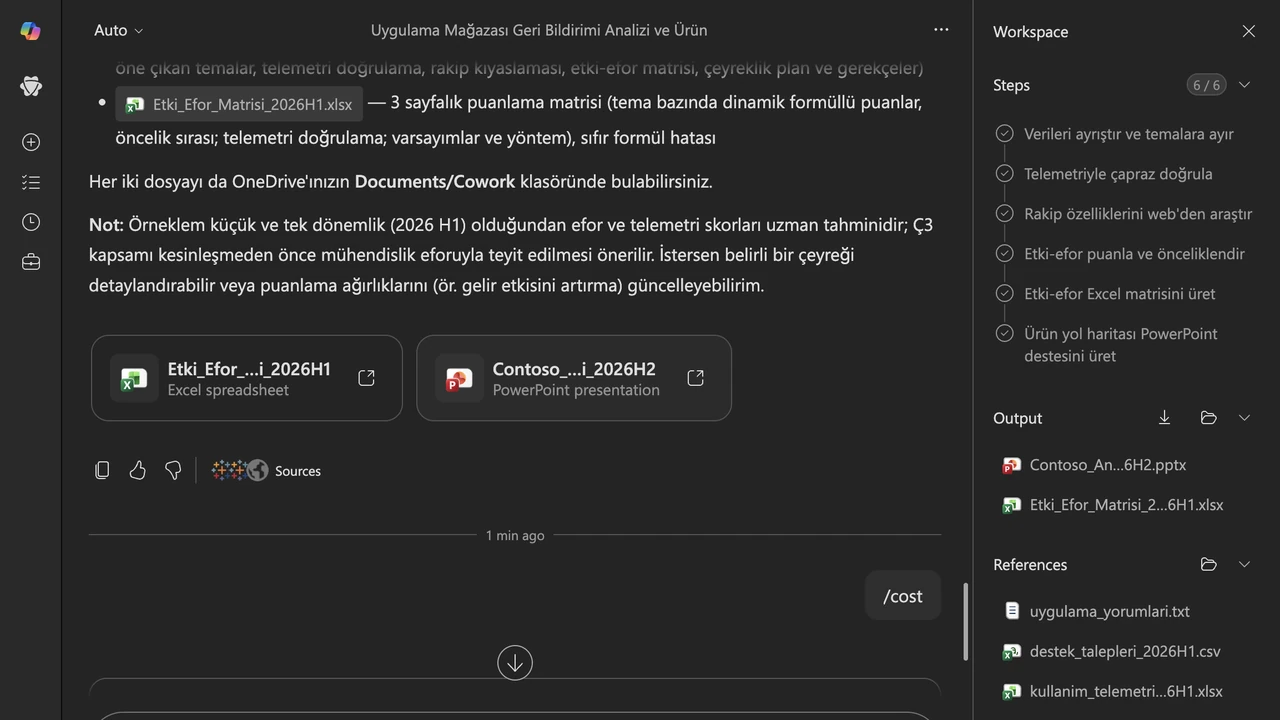Open References folder icon
The height and width of the screenshot is (720, 1280).
point(1208,565)
